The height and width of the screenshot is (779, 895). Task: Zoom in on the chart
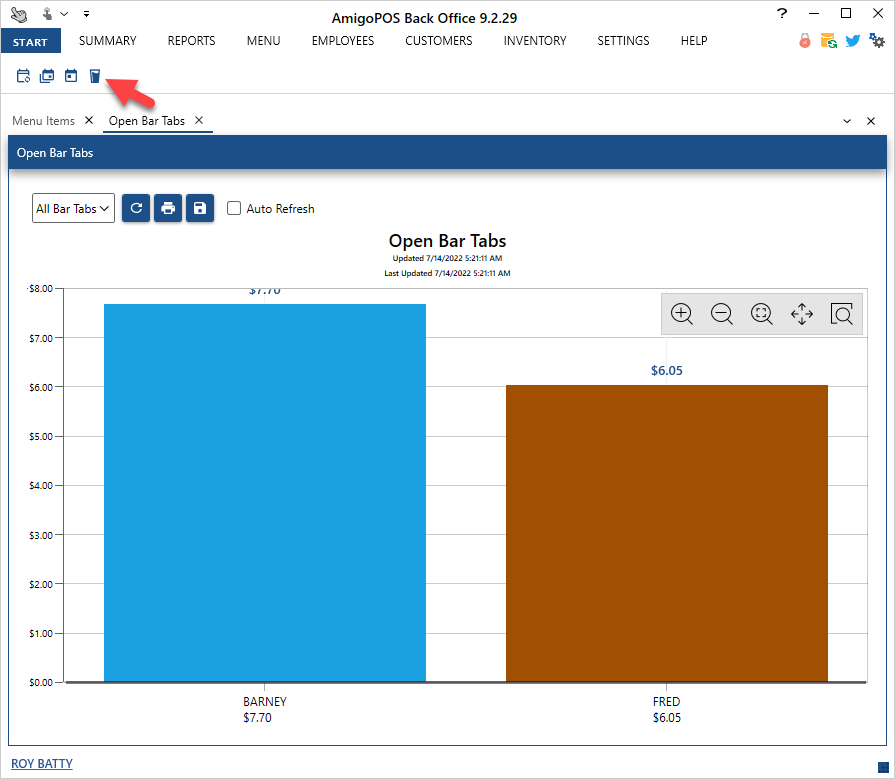pyautogui.click(x=682, y=314)
